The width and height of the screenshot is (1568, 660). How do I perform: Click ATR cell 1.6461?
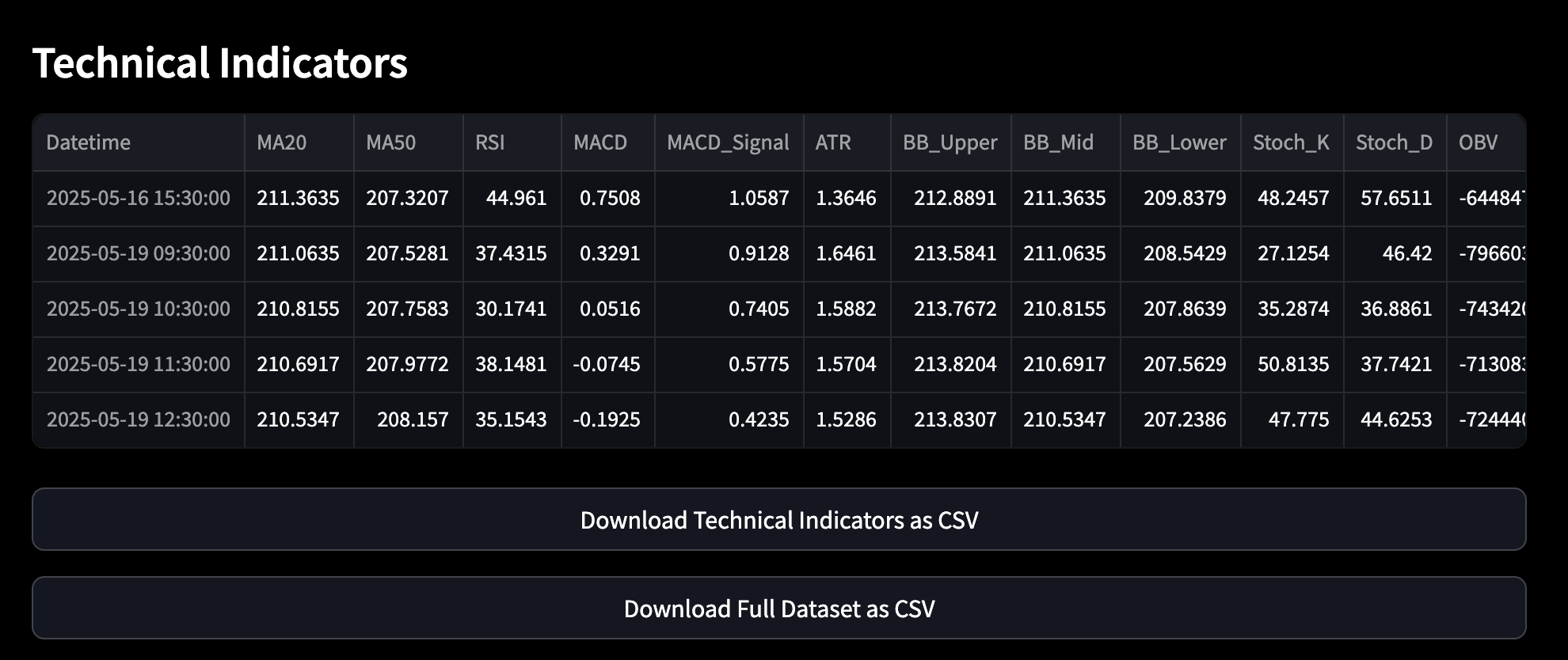click(847, 253)
